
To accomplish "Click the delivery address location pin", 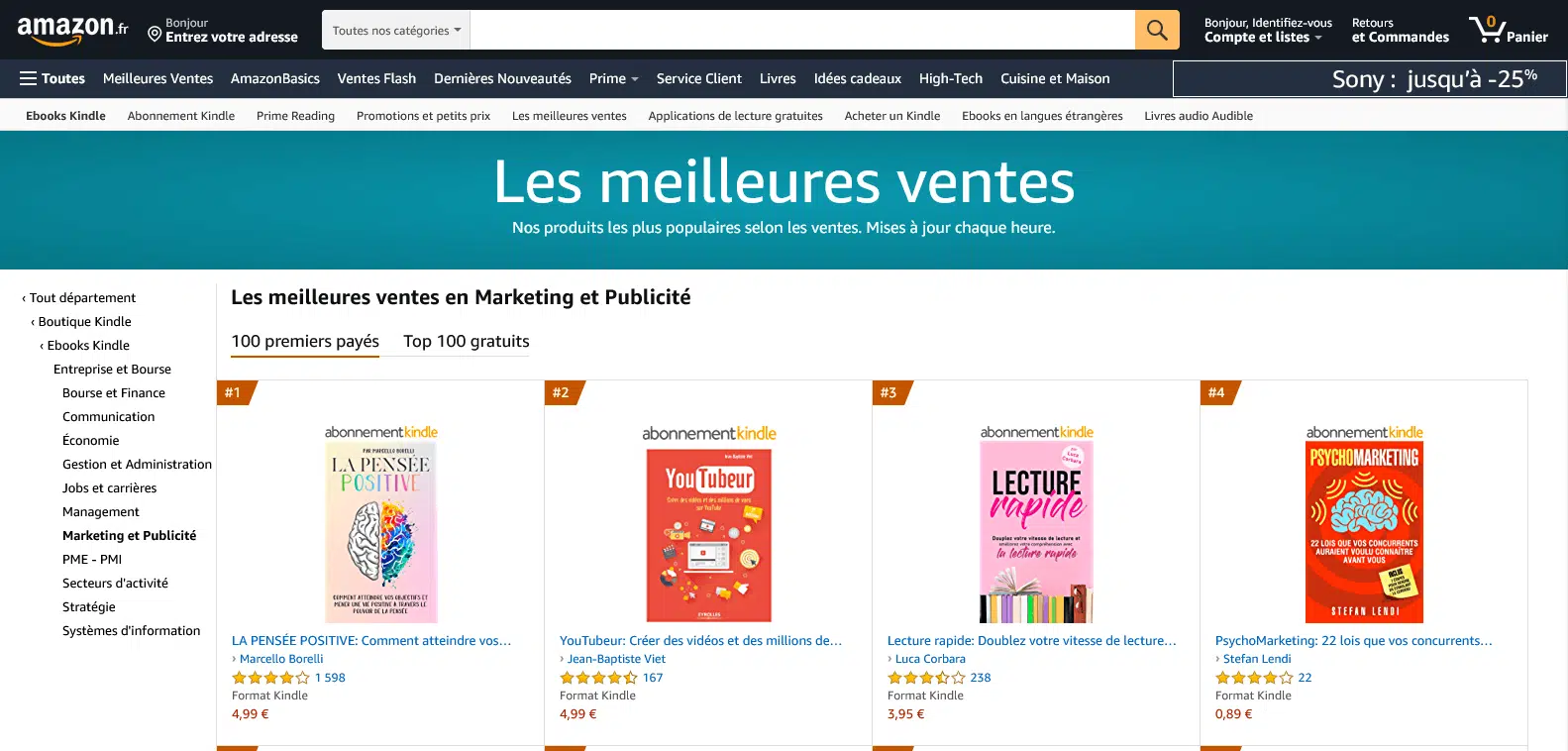I will (155, 35).
